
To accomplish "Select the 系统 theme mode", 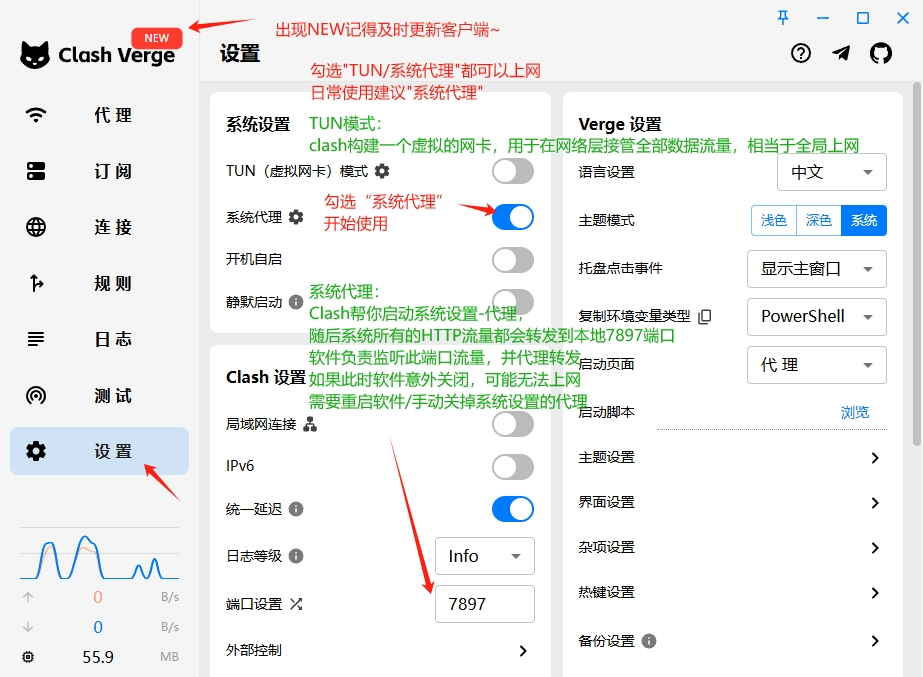I will (x=864, y=220).
